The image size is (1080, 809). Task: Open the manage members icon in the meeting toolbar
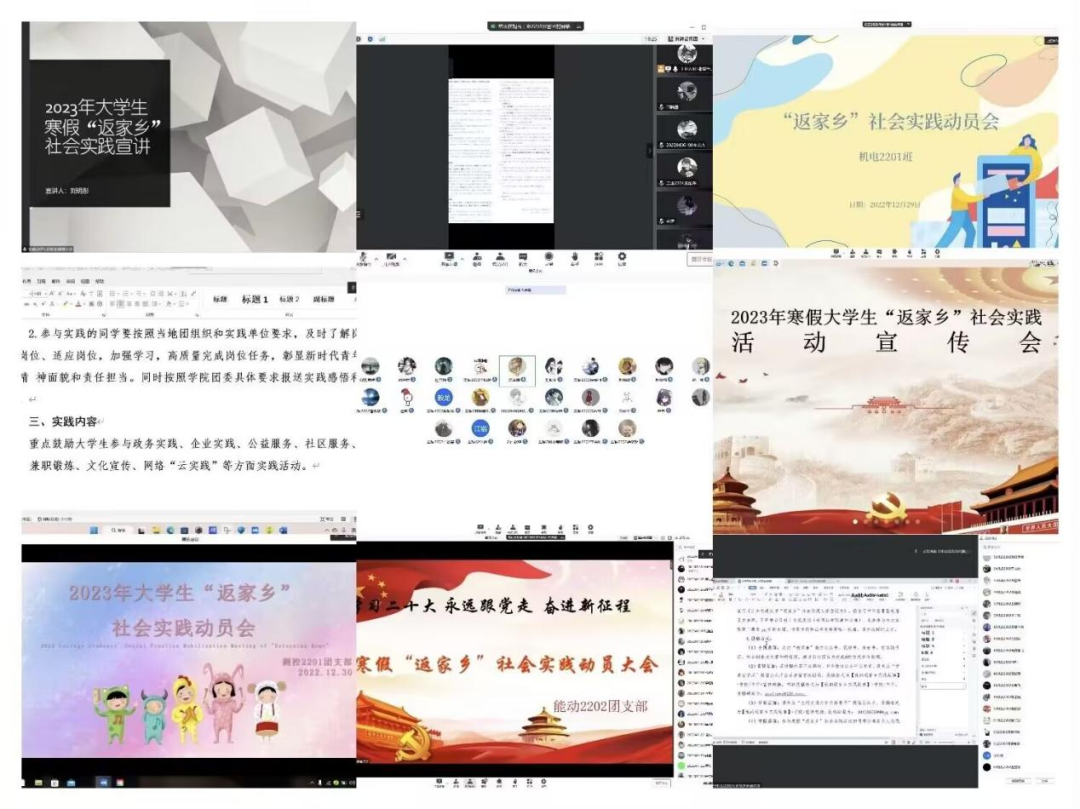500,257
